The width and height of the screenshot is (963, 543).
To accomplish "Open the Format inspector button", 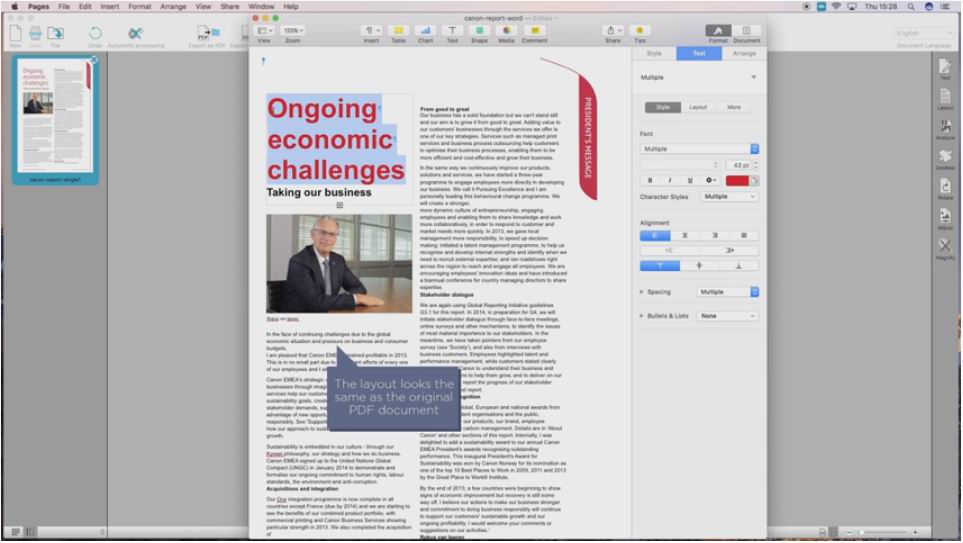I will coord(717,31).
